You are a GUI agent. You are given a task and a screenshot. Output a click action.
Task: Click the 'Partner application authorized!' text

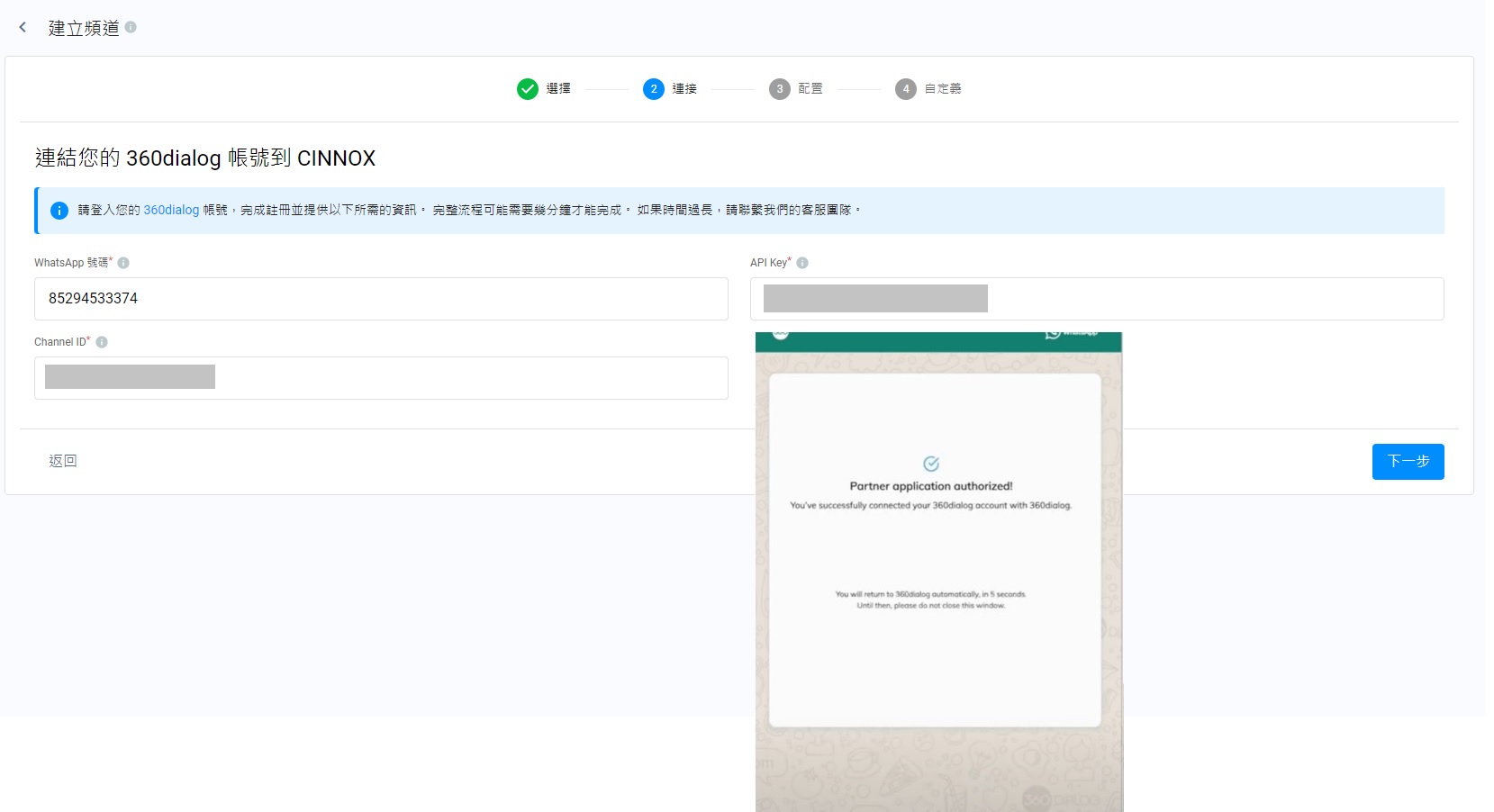tap(931, 486)
